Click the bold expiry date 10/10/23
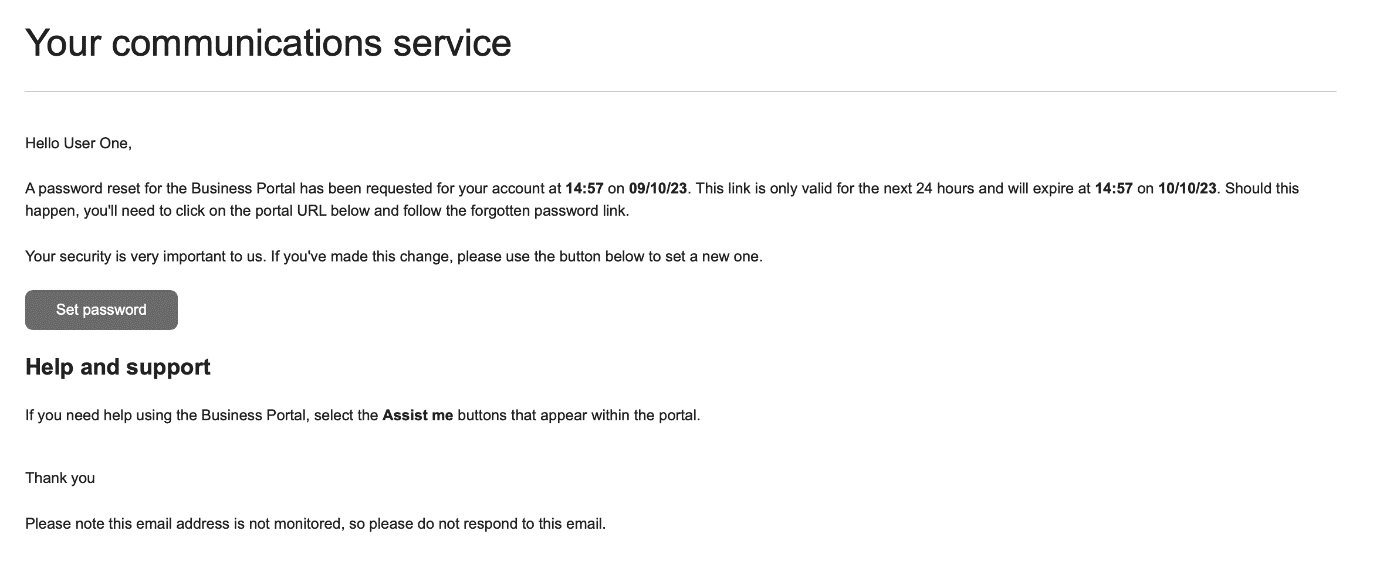 tap(1187, 188)
